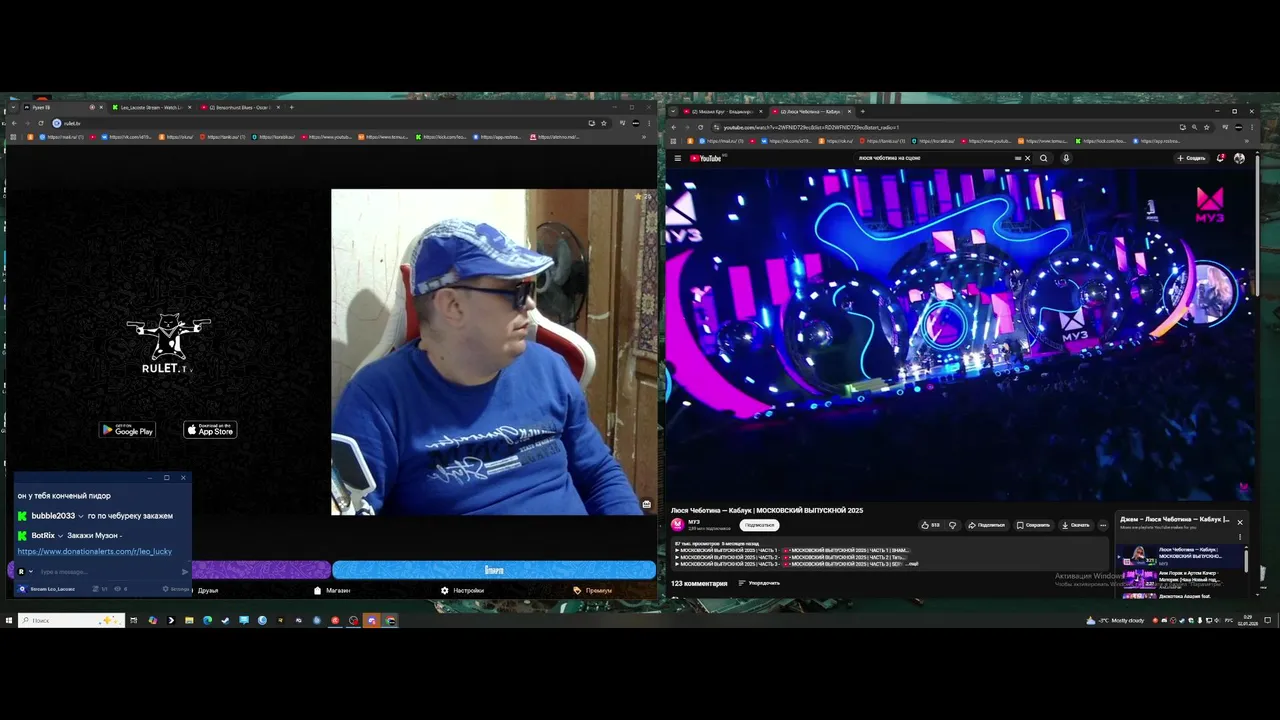
Task: Open 'Магазин' section on rulet.tv
Action: [x=332, y=590]
